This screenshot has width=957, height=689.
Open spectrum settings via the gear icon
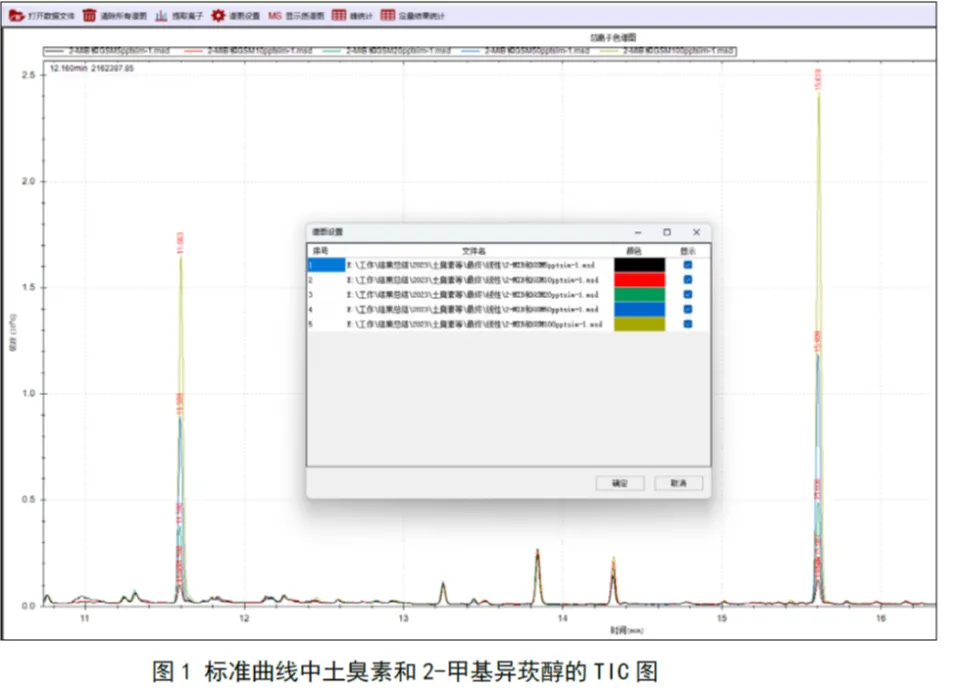pos(218,16)
